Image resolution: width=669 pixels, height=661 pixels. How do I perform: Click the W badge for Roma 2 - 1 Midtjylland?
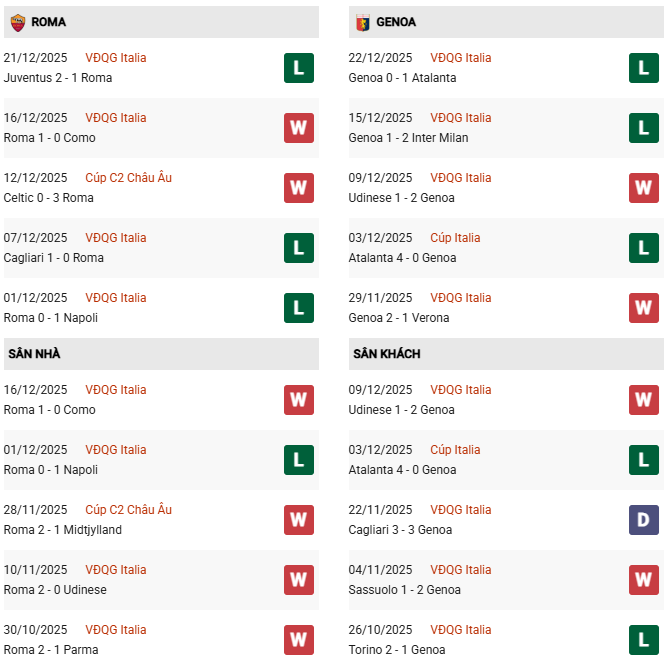coord(298,520)
